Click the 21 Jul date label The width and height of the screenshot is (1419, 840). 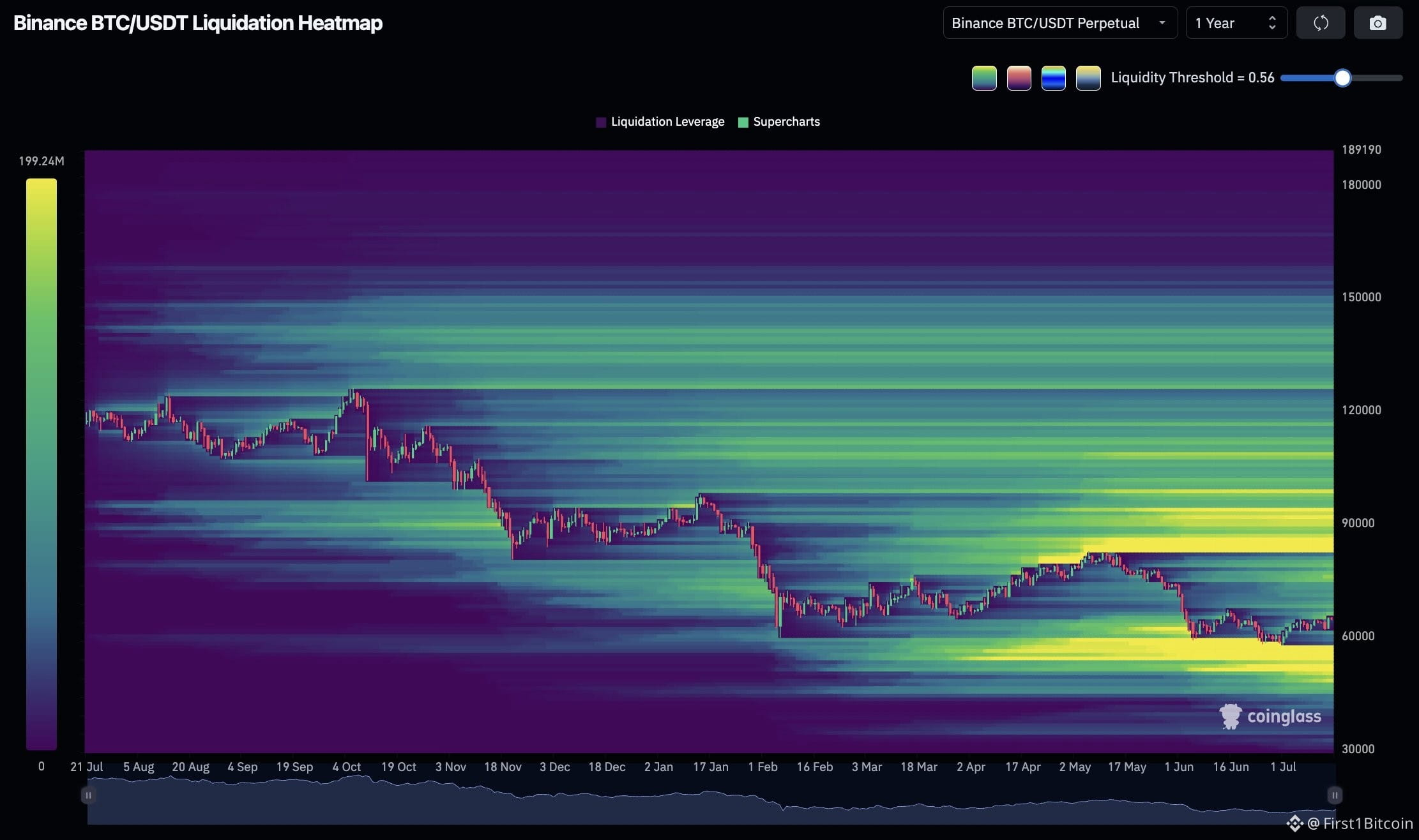87,767
